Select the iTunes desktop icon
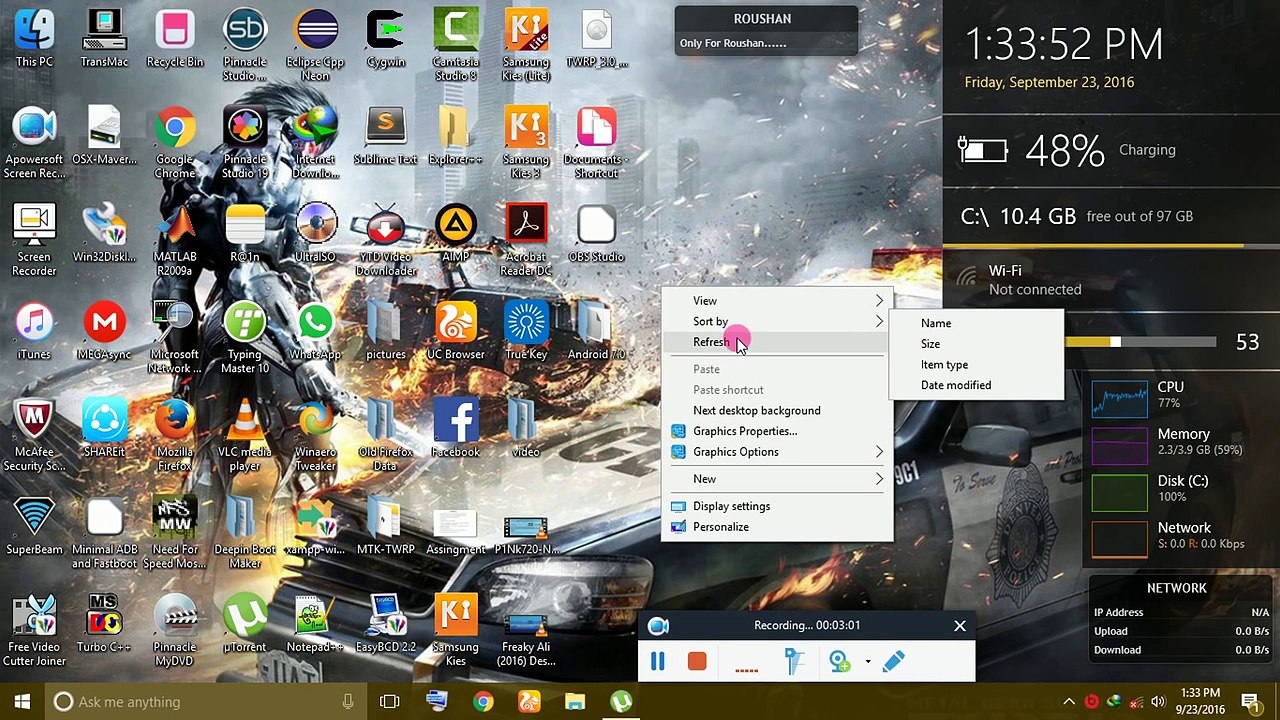This screenshot has height=720, width=1280. point(34,332)
